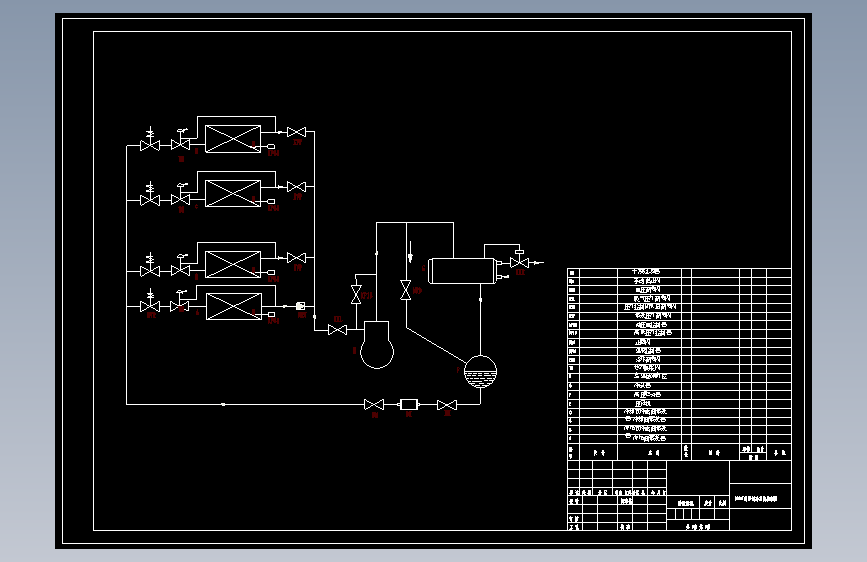This screenshot has height=562, width=867.
Task: Select the crossed-box cooler unit in the bottom branch
Action: (234, 306)
